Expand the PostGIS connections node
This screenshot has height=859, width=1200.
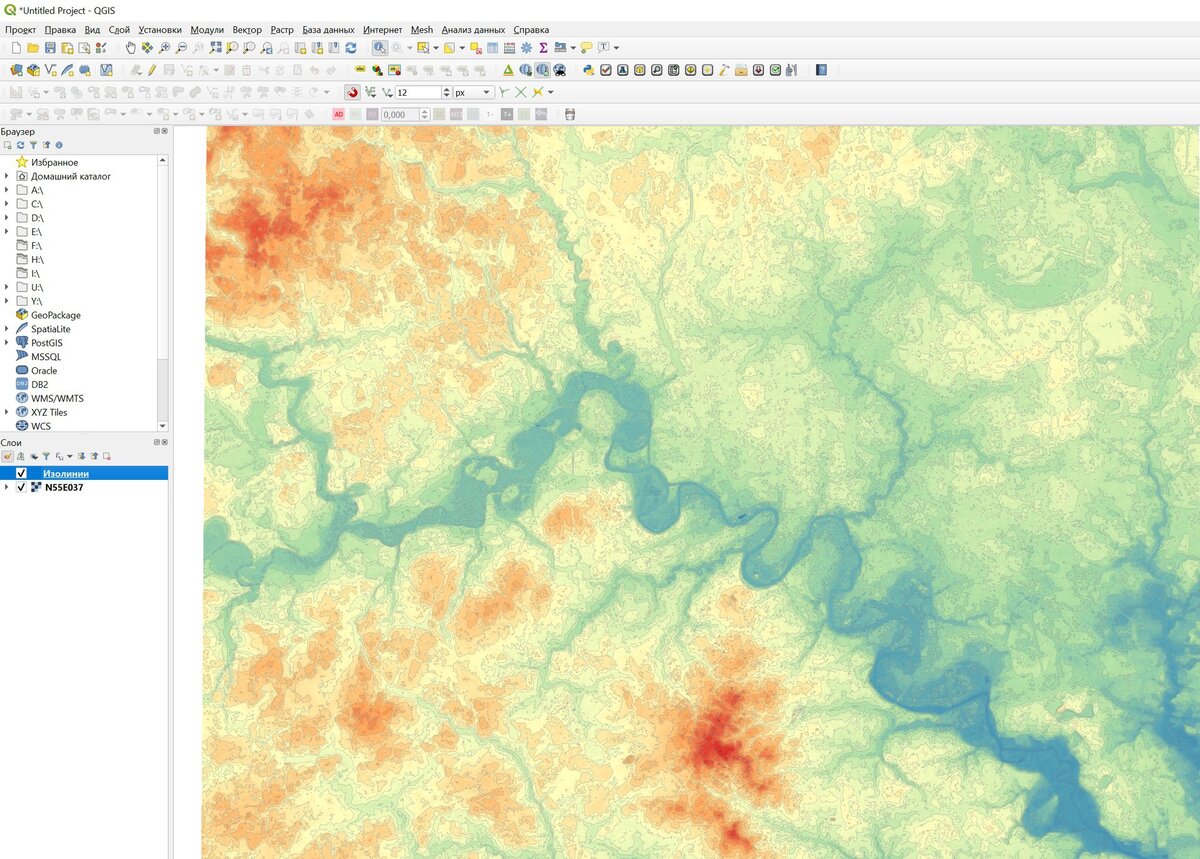(x=7, y=342)
